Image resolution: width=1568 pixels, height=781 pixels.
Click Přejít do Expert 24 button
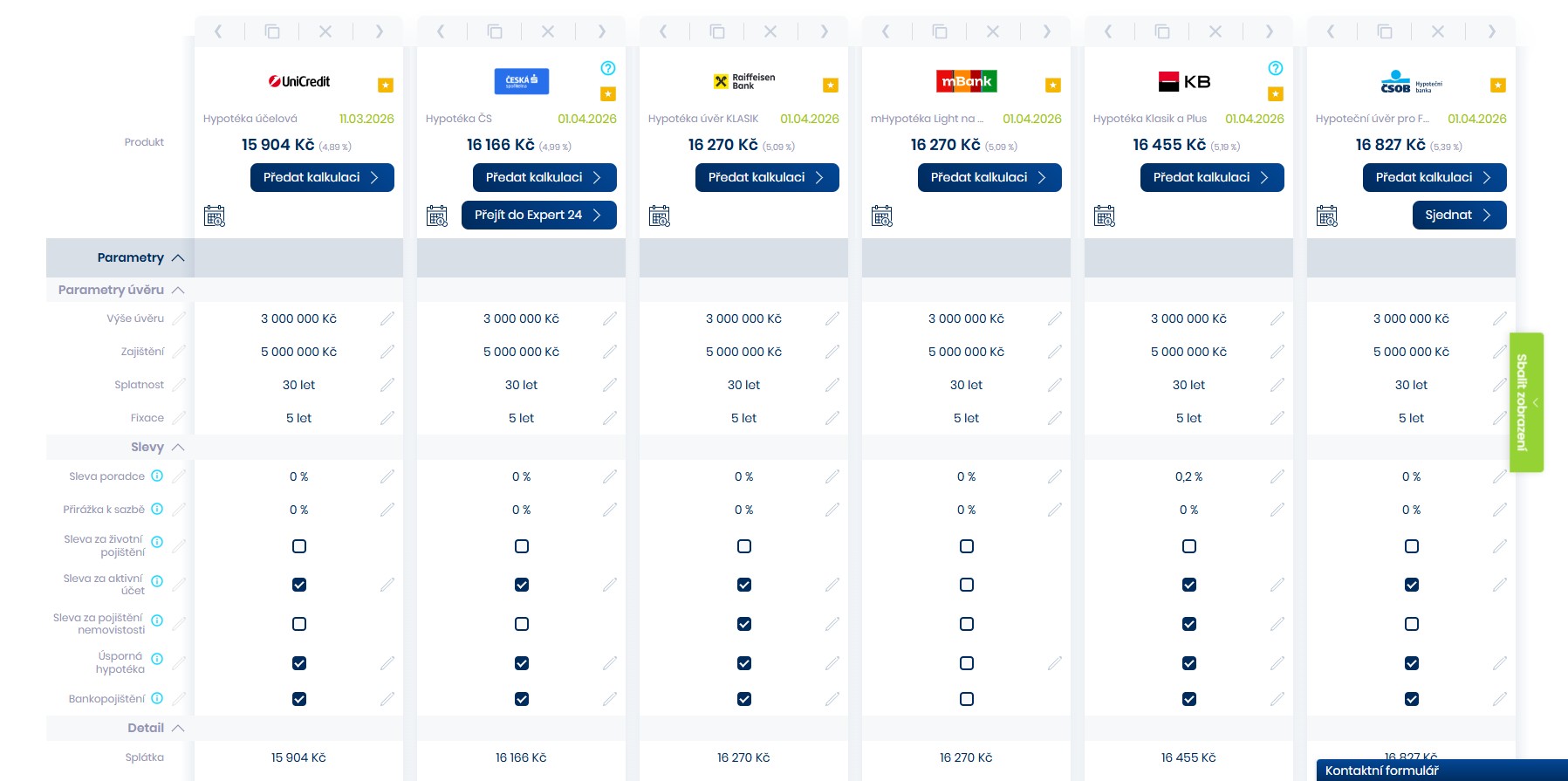(538, 216)
